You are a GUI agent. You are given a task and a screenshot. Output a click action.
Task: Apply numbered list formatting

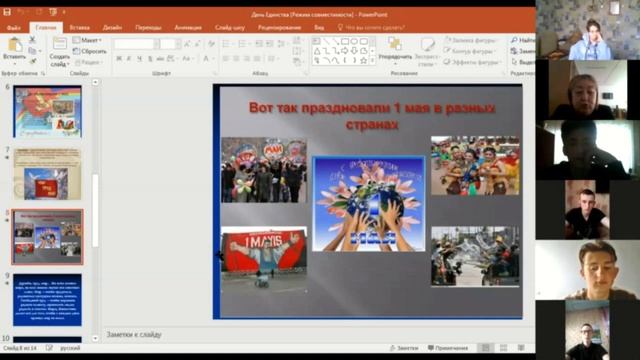(243, 44)
